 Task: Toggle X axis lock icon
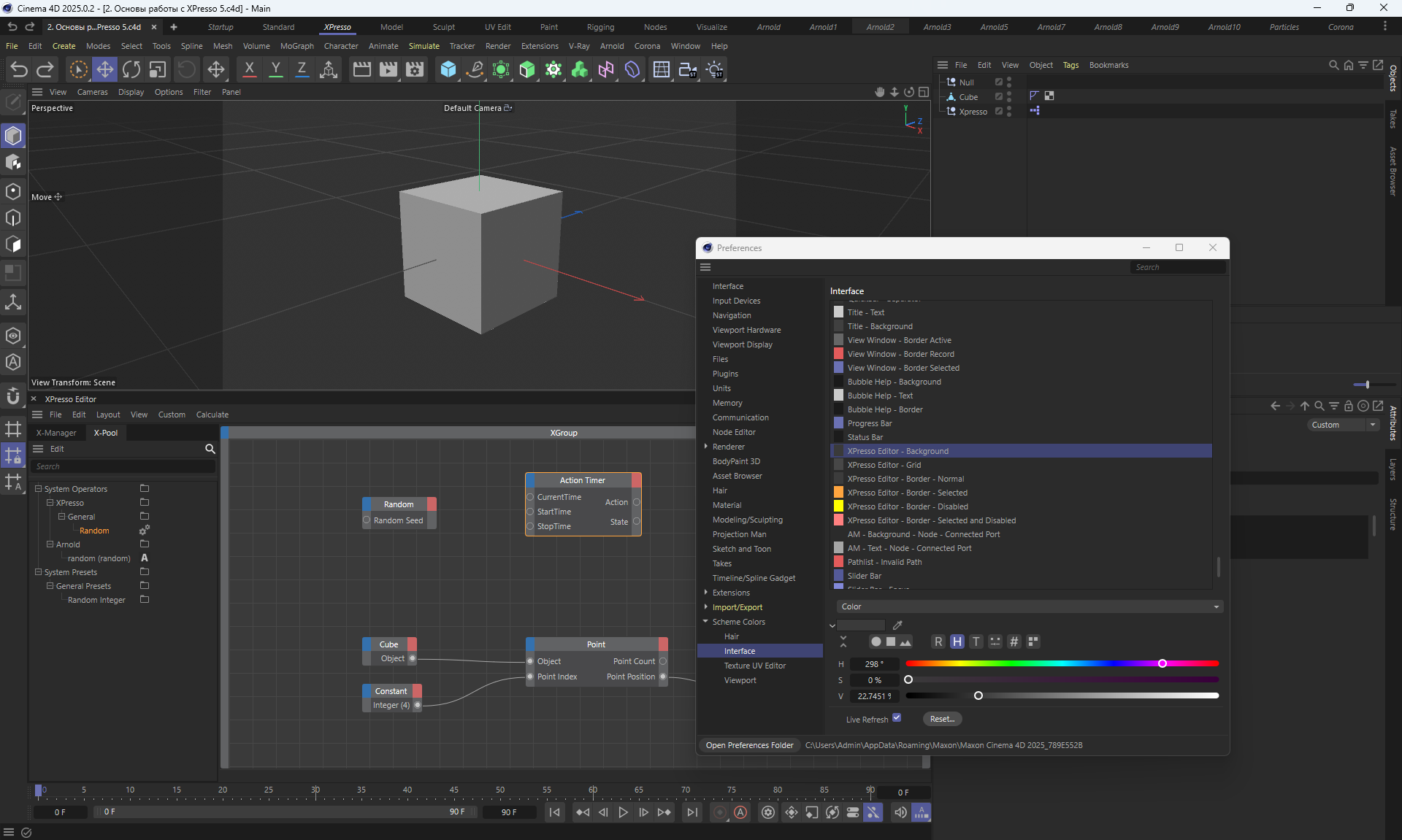pyautogui.click(x=249, y=69)
